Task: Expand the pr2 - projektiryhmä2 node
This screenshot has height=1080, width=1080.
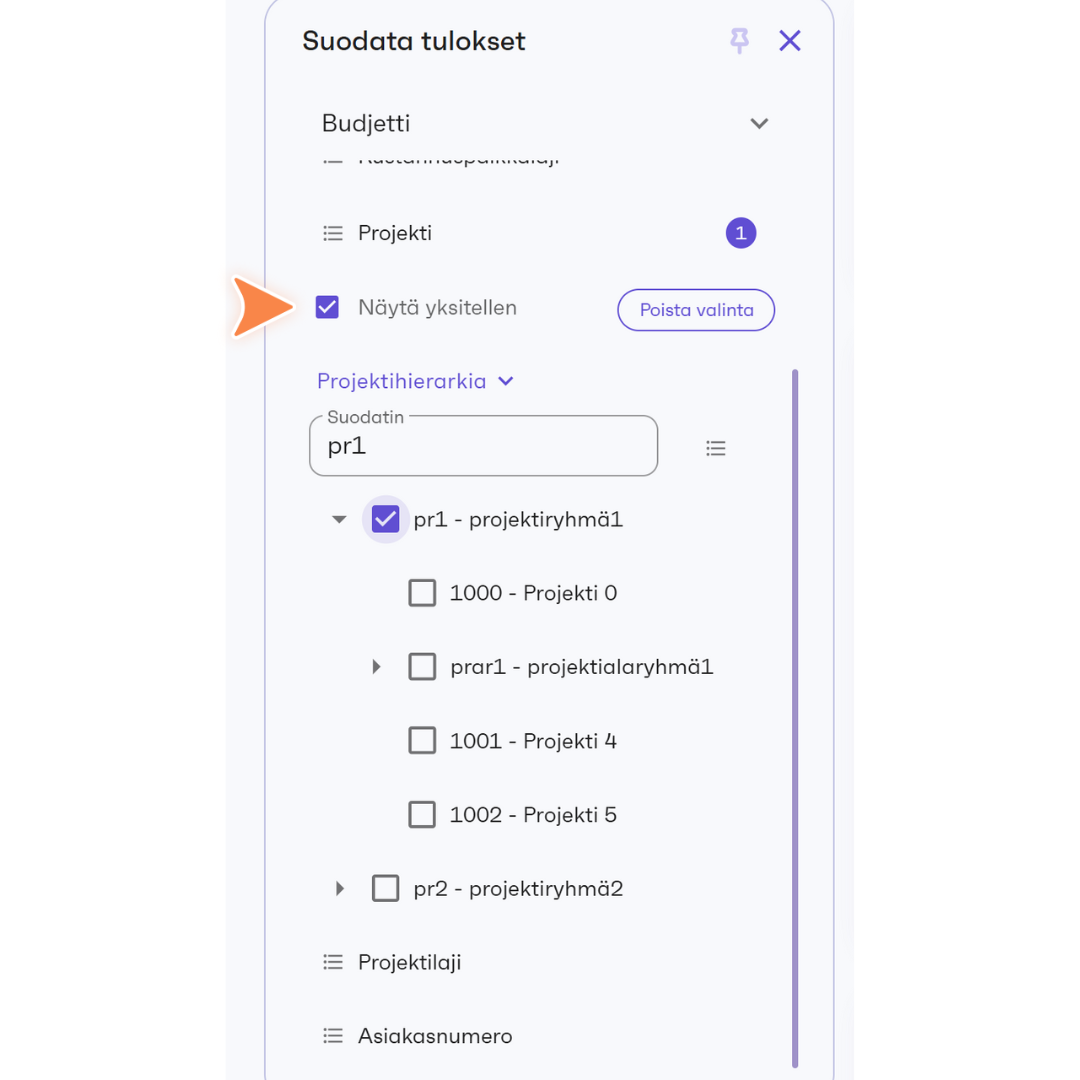Action: 340,889
